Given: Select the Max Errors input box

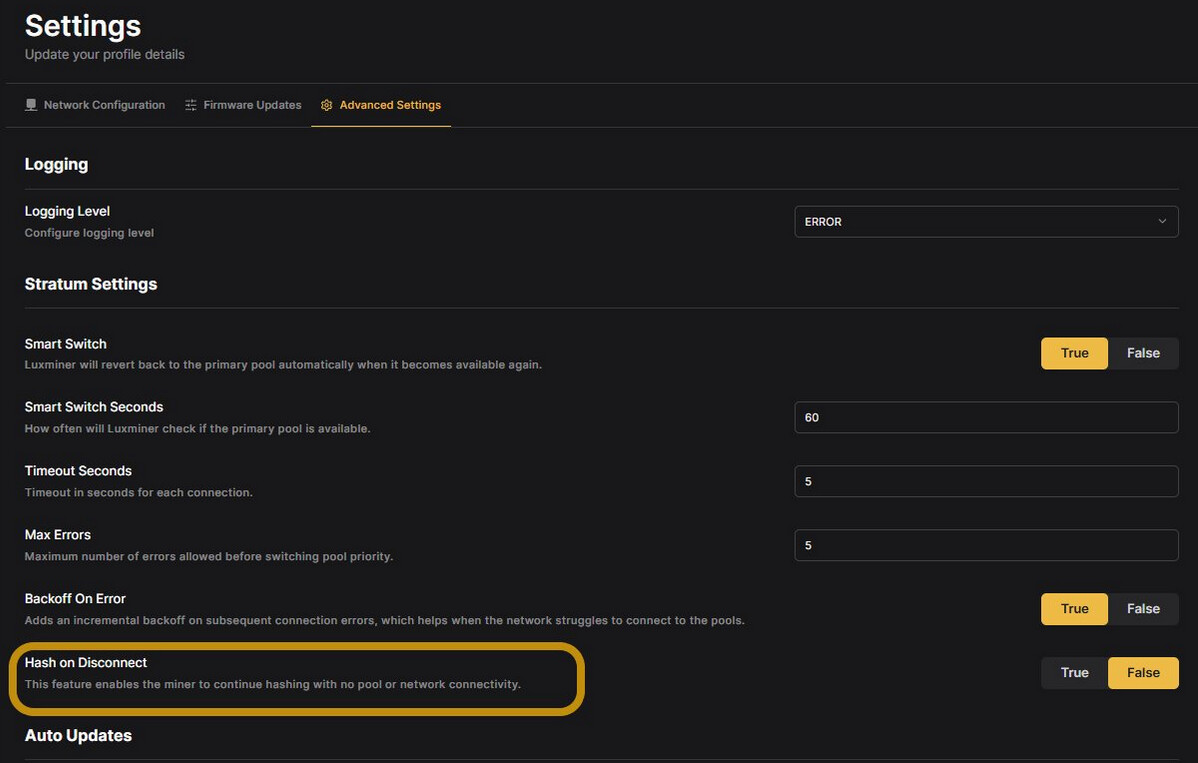Looking at the screenshot, I should tap(985, 545).
